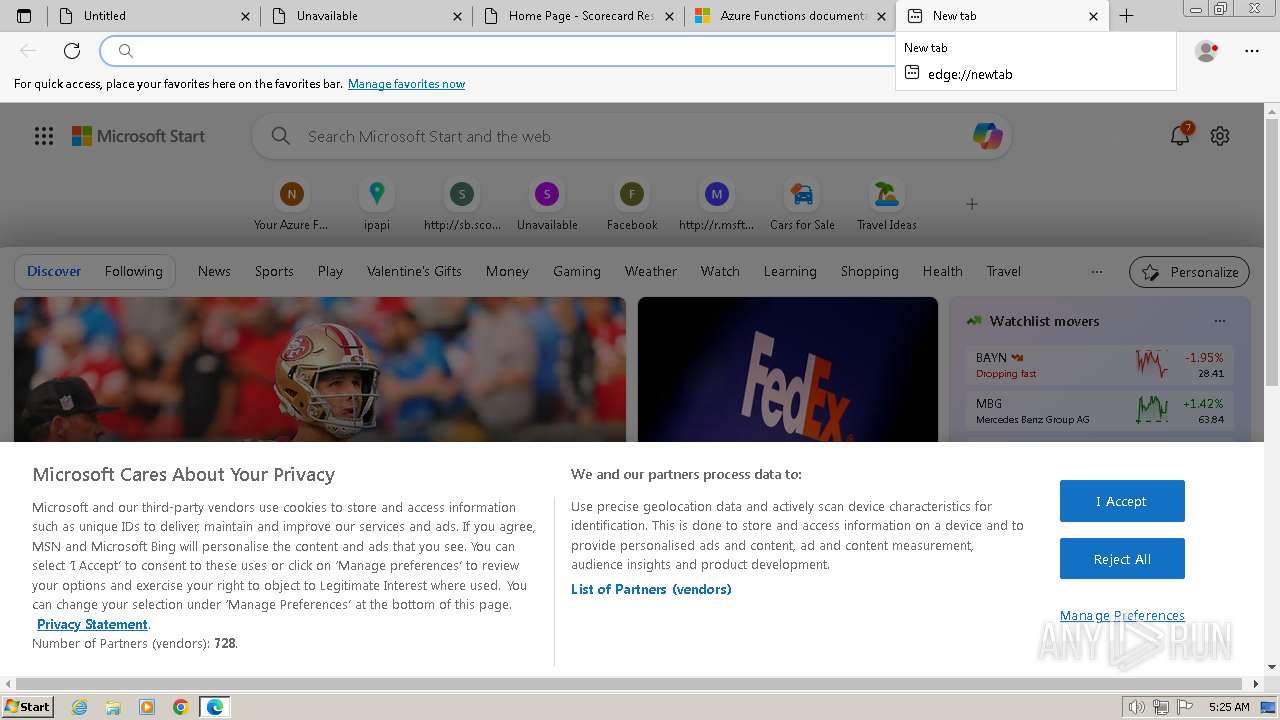Screen dimensions: 1280x720
Task: Open the Privacy Statement link
Action: tap(92, 624)
